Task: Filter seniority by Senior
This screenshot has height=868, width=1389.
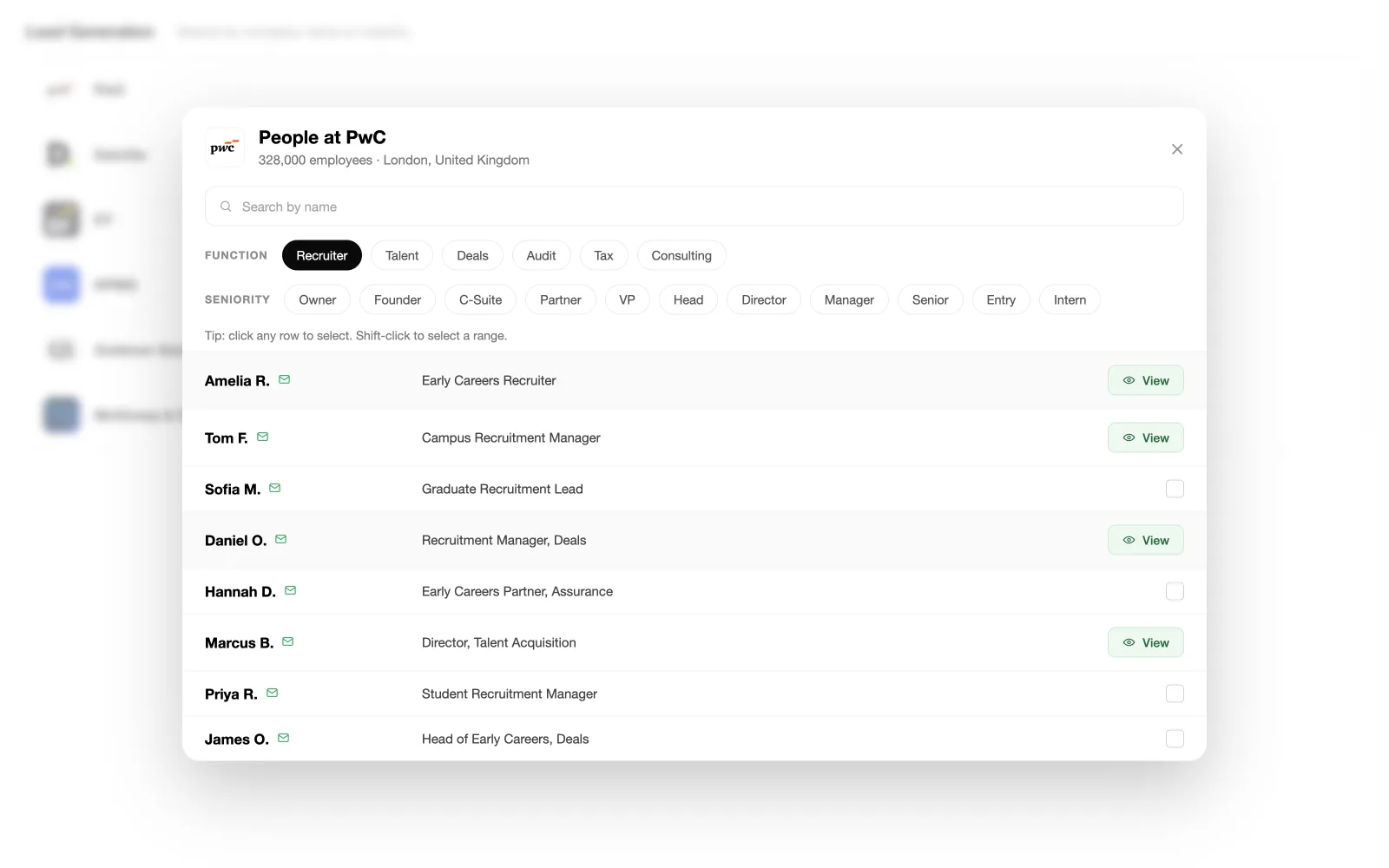Action: tap(930, 299)
